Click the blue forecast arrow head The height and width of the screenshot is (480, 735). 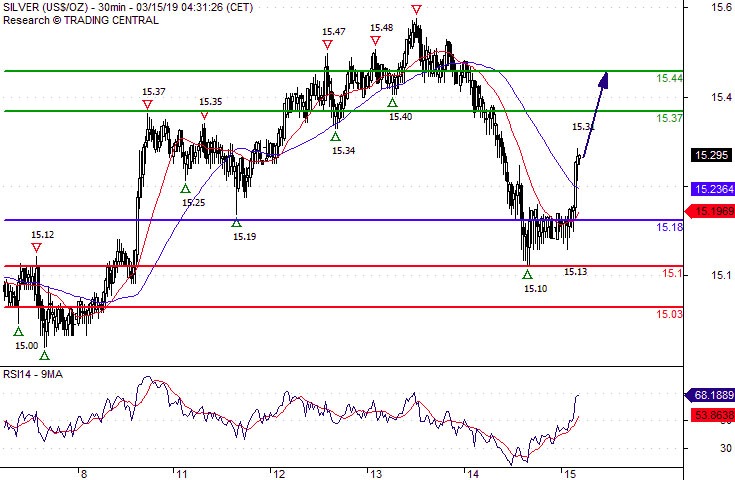(x=604, y=78)
